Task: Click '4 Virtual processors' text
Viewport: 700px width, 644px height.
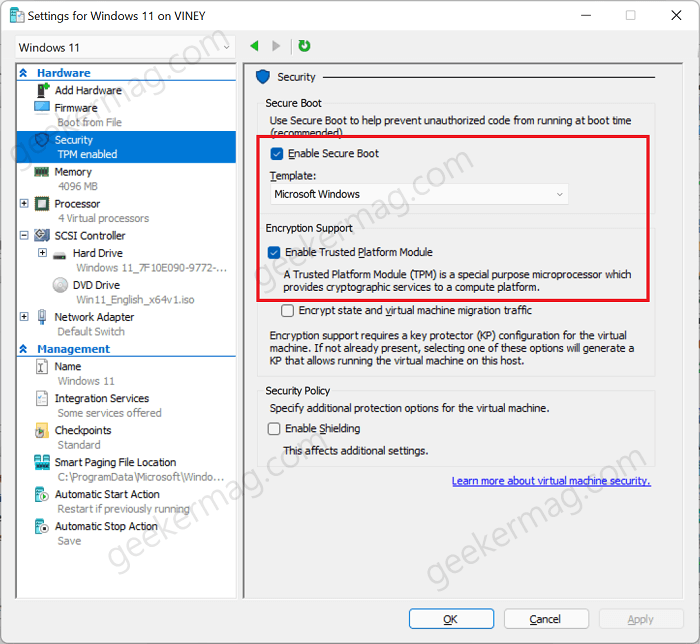Action: point(104,218)
